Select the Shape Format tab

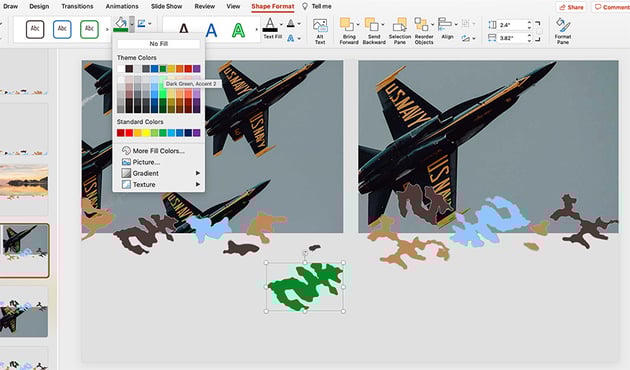point(273,6)
